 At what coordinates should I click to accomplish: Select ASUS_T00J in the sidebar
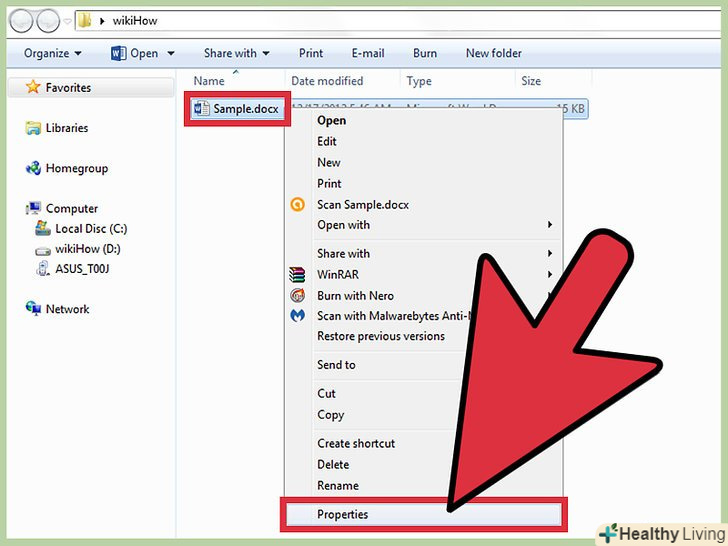(82, 269)
